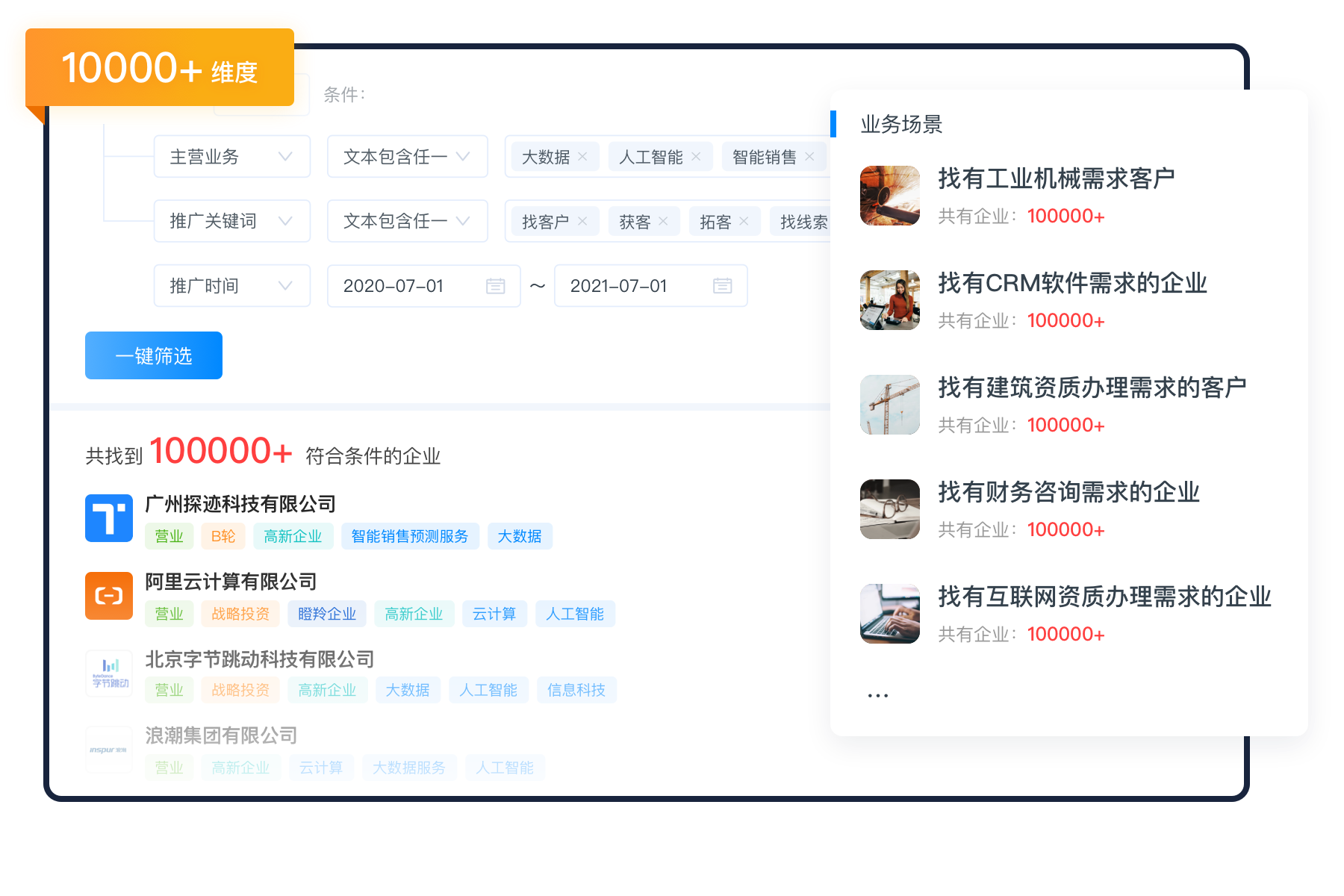1344x896 pixels.
Task: Click the industrial machinery scenario thumbnail
Action: 890,196
